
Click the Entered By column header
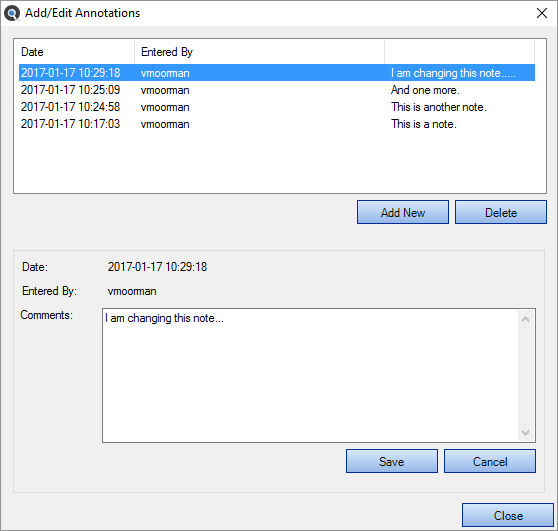click(259, 52)
